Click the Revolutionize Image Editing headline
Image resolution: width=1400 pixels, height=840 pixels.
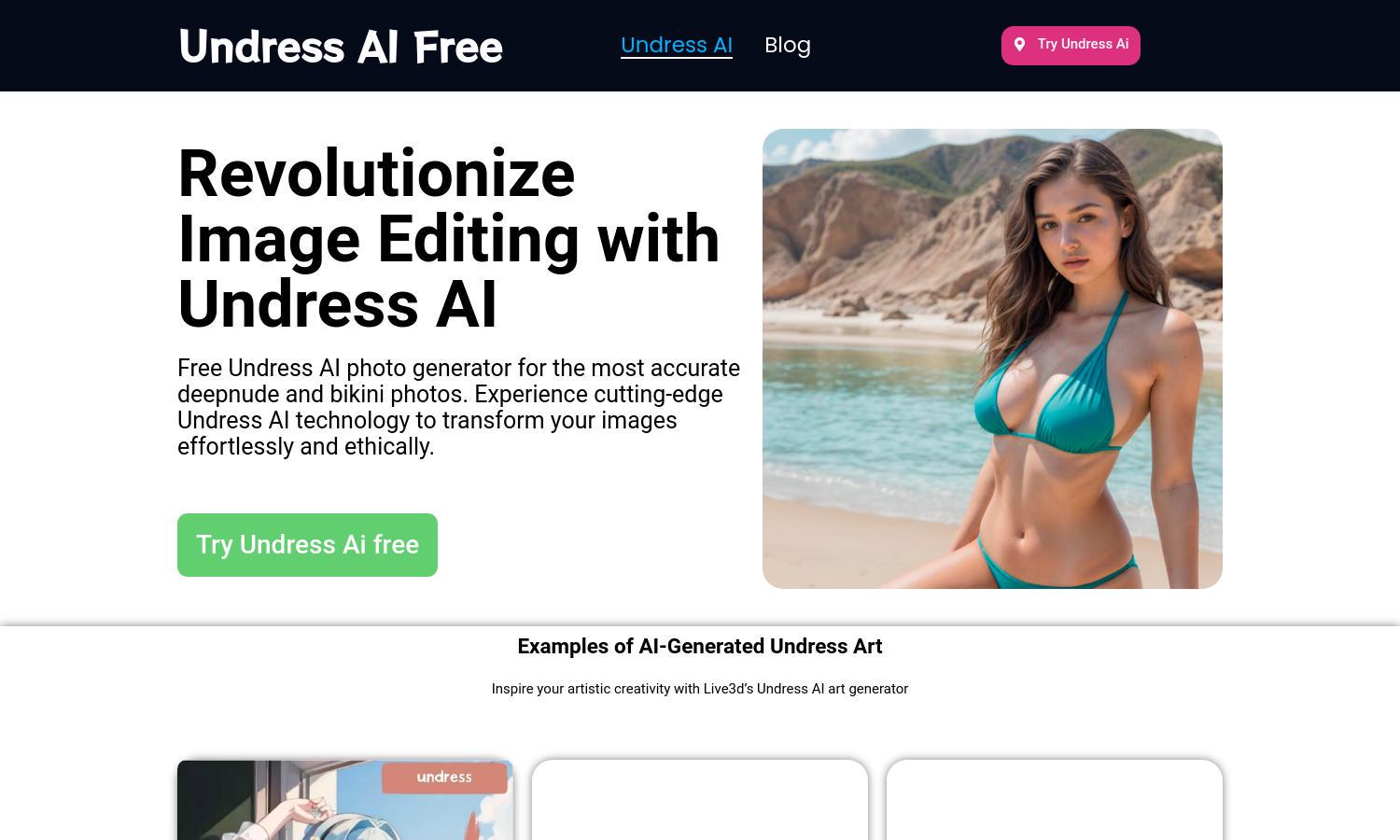click(449, 239)
